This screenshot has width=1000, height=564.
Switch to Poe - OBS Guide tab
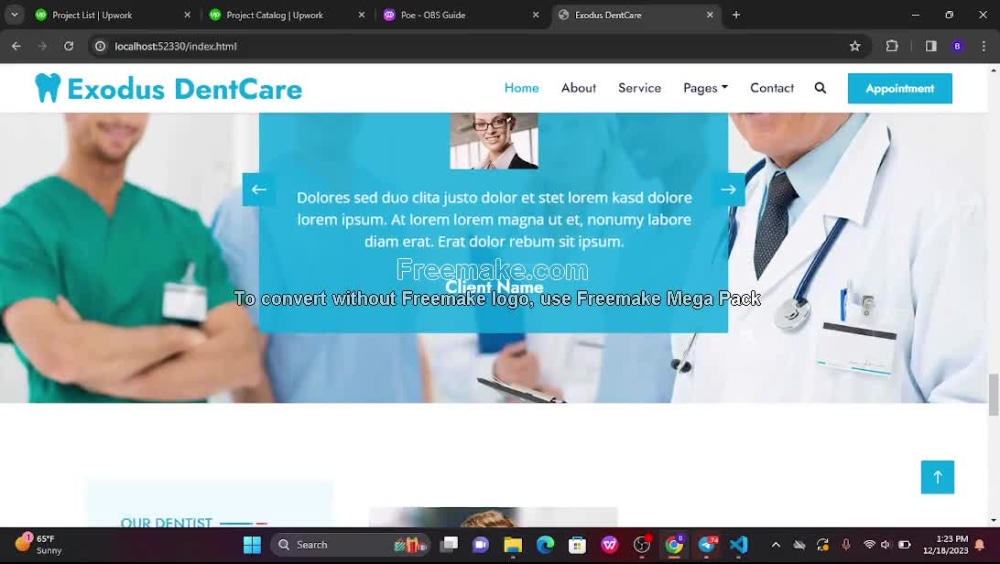pyautogui.click(x=461, y=15)
